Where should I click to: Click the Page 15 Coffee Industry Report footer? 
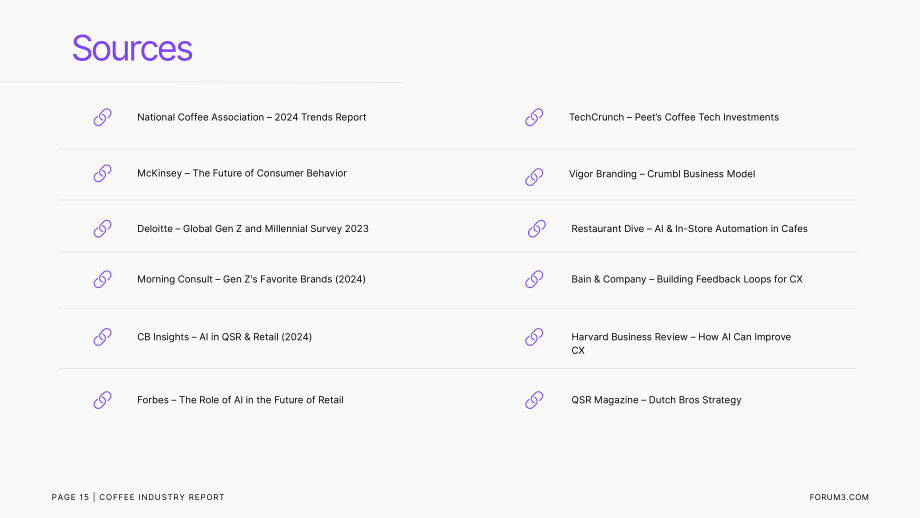click(x=138, y=497)
